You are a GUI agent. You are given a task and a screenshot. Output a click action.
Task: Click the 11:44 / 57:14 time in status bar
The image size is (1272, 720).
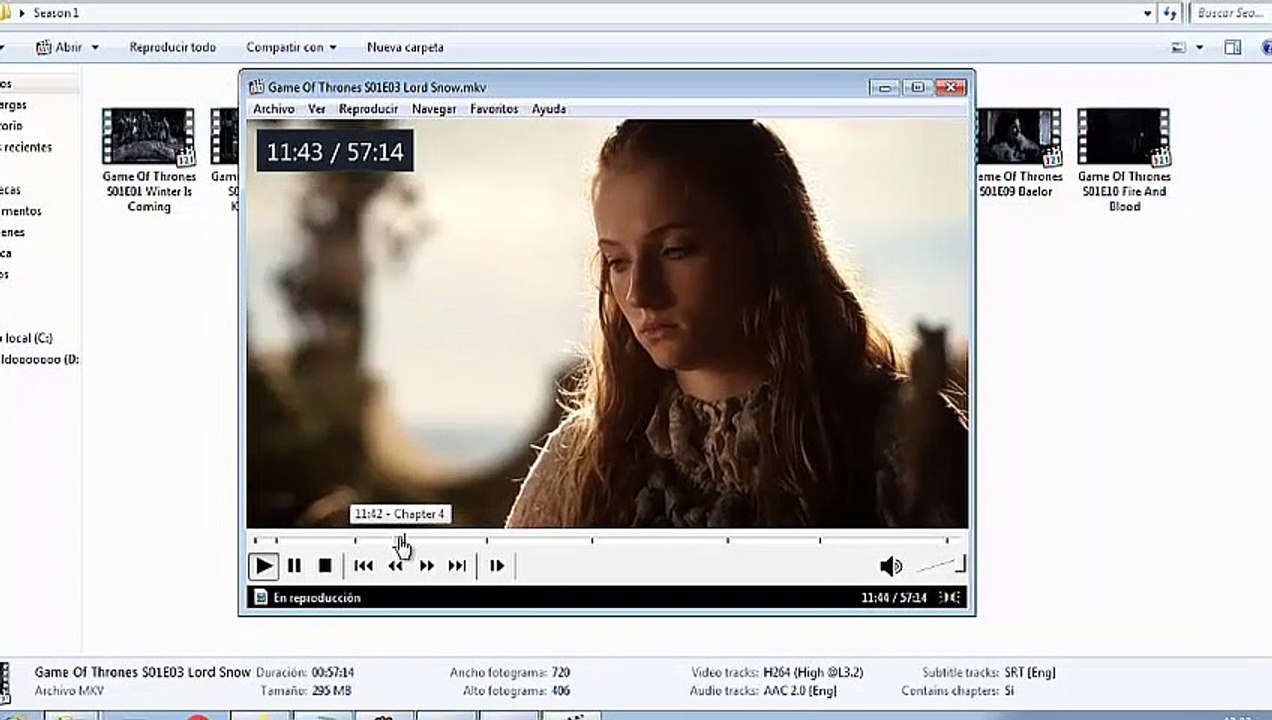click(893, 598)
